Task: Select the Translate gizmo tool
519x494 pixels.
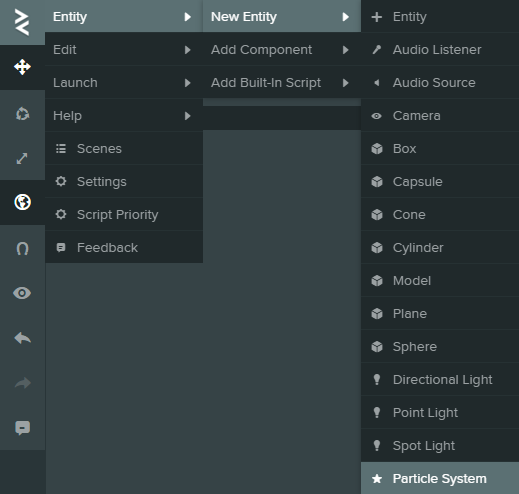Action: pos(22,67)
